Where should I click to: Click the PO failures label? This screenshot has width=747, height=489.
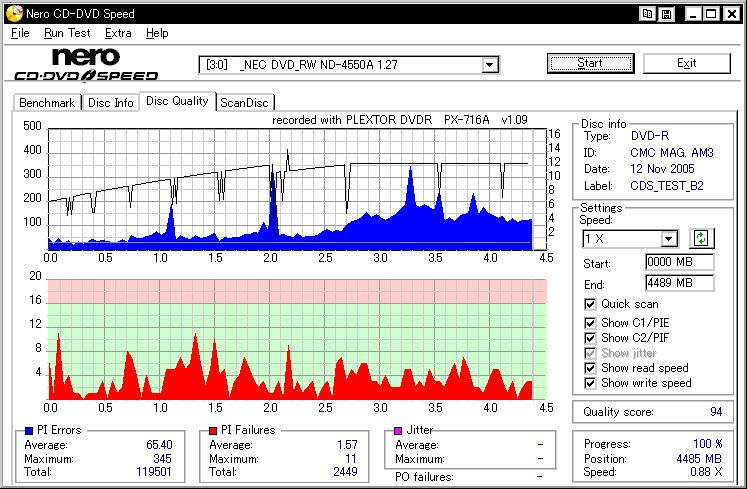(424, 477)
